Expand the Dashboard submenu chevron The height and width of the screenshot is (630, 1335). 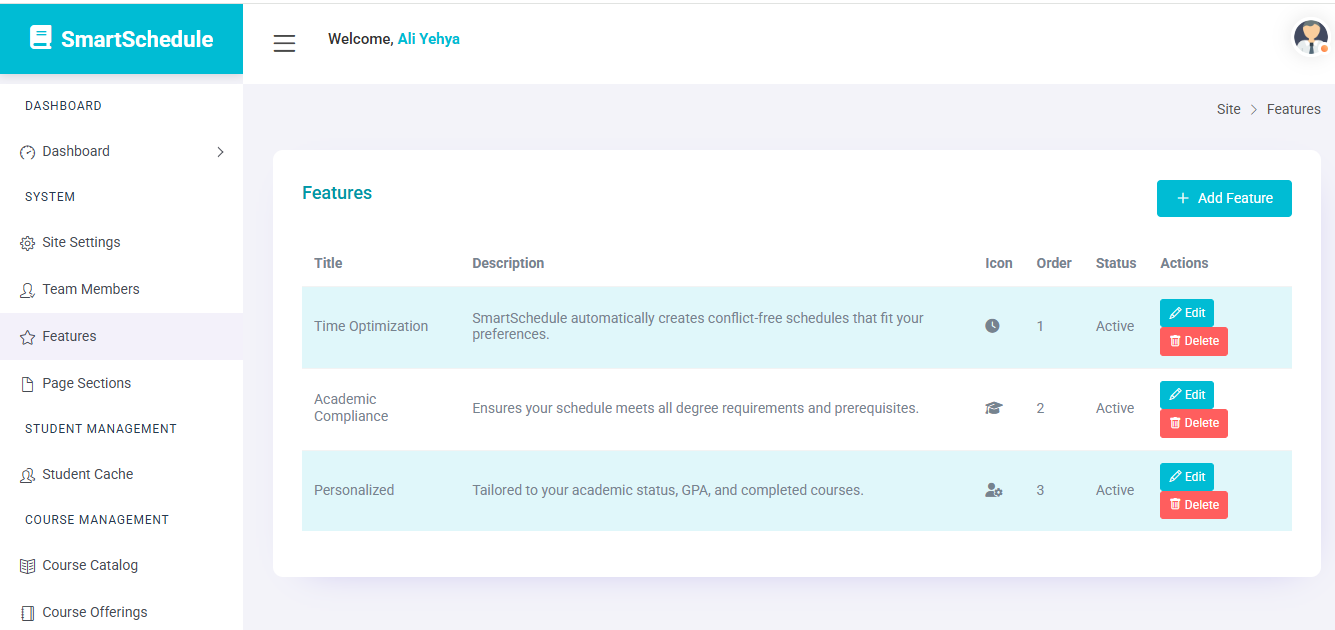pos(220,152)
